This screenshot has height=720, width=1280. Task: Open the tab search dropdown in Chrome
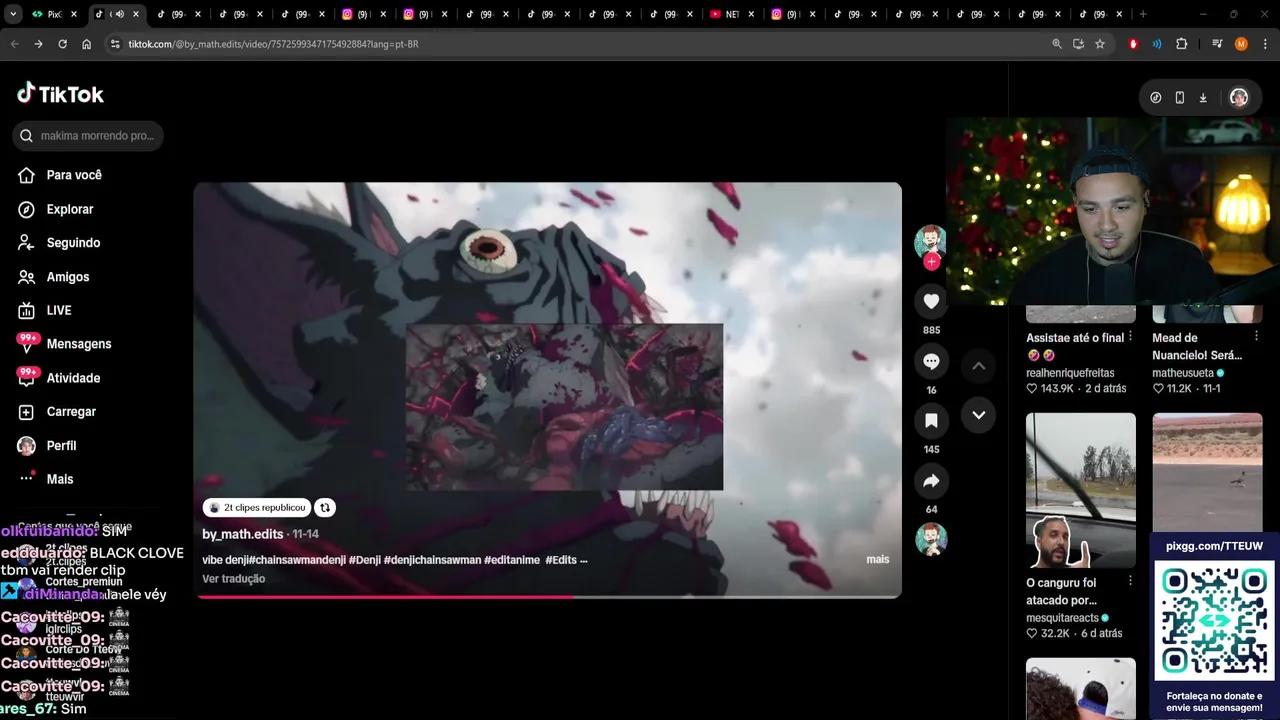tap(13, 14)
